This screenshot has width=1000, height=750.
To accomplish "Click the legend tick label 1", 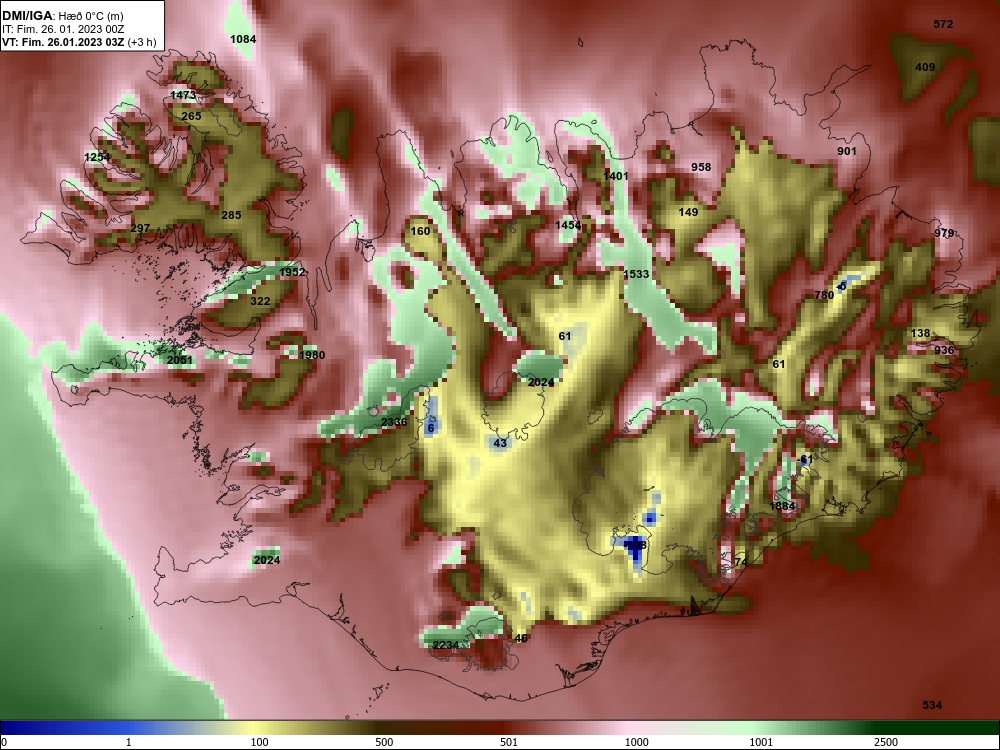I will point(129,742).
